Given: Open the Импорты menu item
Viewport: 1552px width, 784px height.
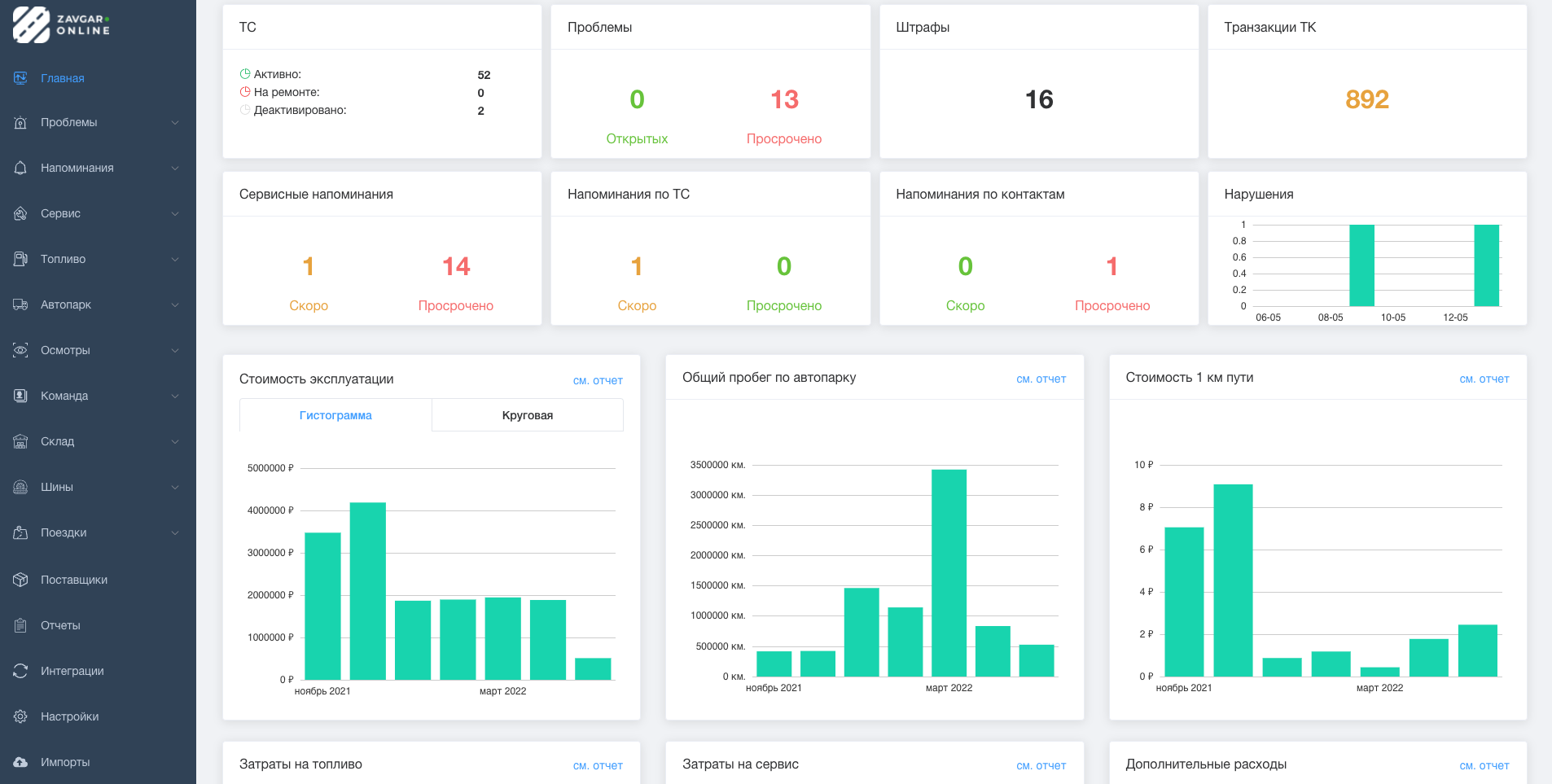Looking at the screenshot, I should coord(98,762).
